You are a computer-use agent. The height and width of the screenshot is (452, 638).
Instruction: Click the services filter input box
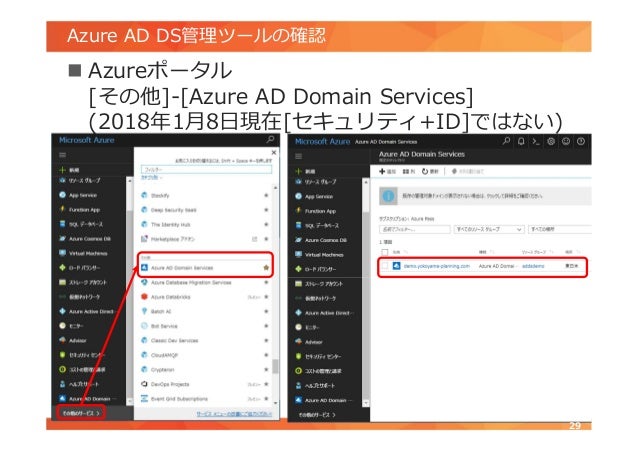tap(206, 169)
